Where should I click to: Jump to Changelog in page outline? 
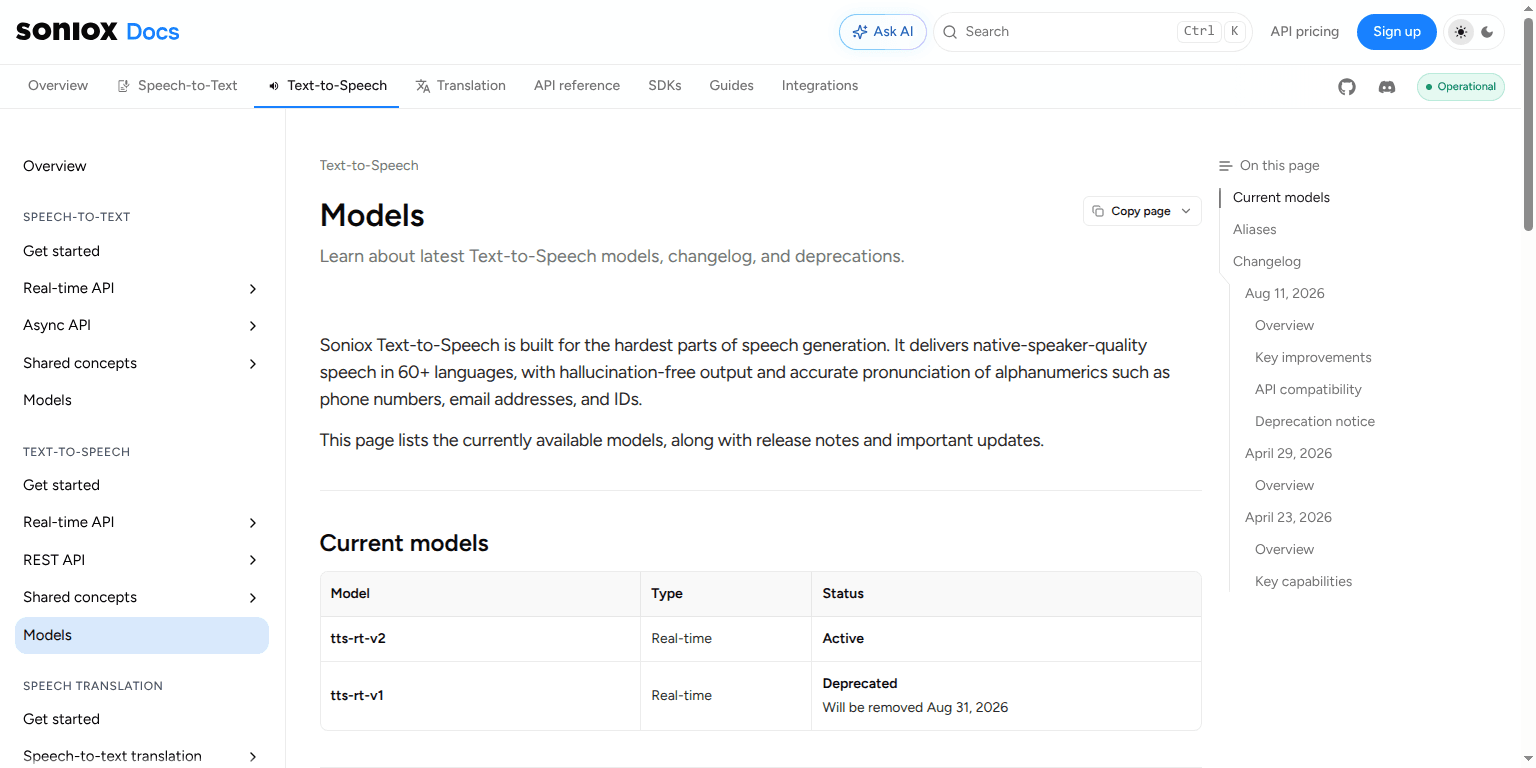[x=1266, y=262]
